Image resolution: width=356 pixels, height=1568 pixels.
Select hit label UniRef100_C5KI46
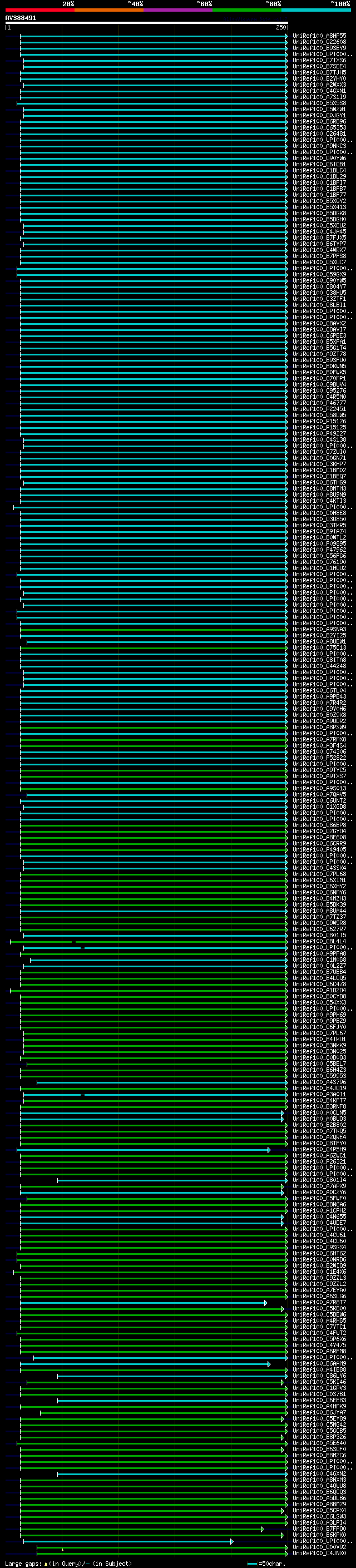(319, 1382)
